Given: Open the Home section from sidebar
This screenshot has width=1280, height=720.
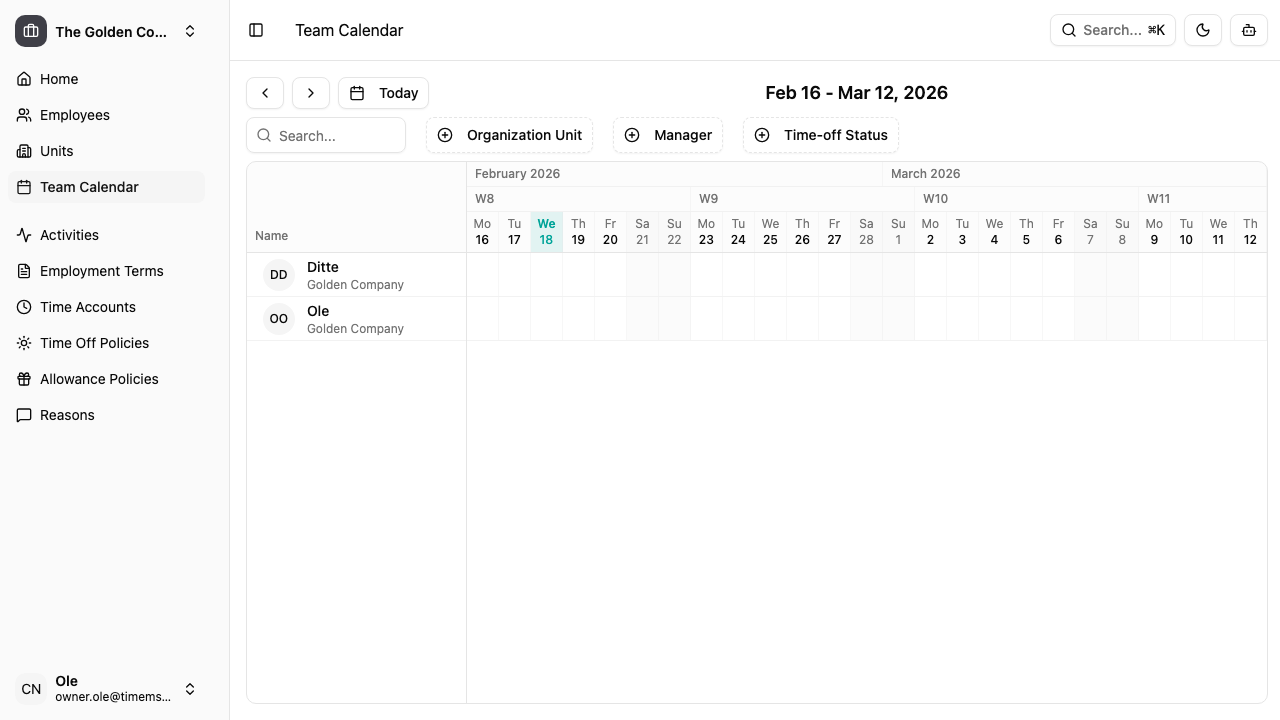Looking at the screenshot, I should click(x=59, y=79).
